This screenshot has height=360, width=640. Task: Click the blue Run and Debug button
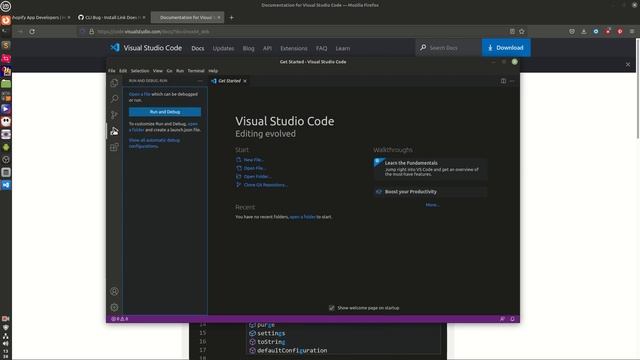[x=165, y=112]
